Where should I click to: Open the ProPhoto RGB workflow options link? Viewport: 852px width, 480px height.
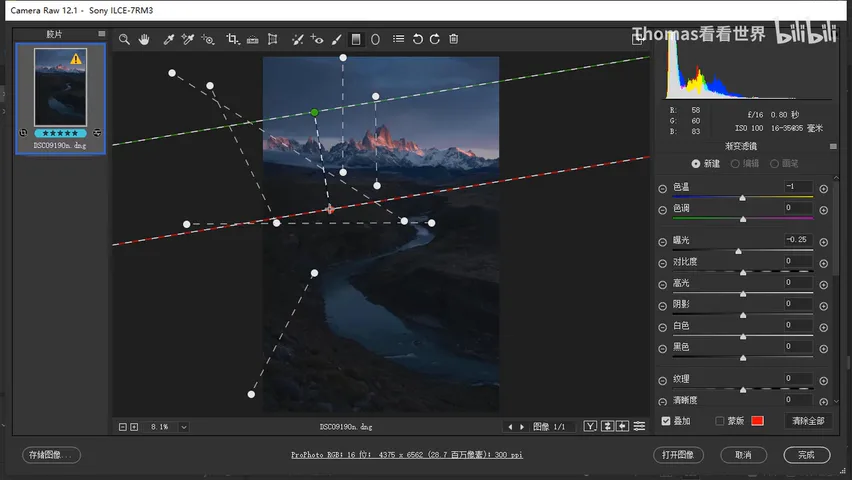[x=406, y=455]
